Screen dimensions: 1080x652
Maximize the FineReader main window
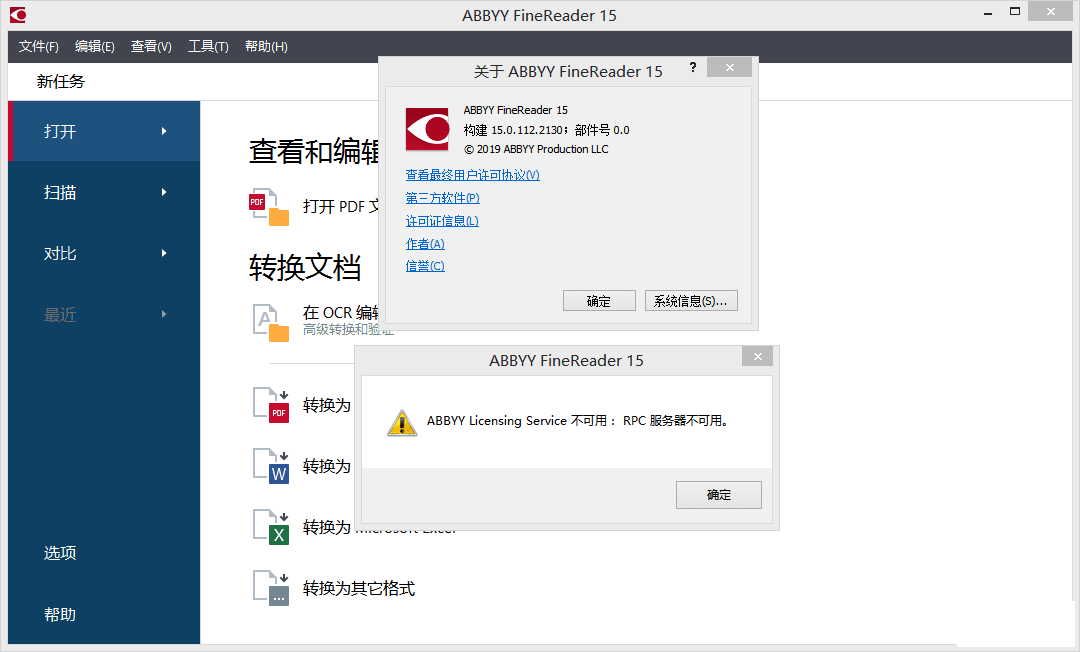[x=1015, y=12]
